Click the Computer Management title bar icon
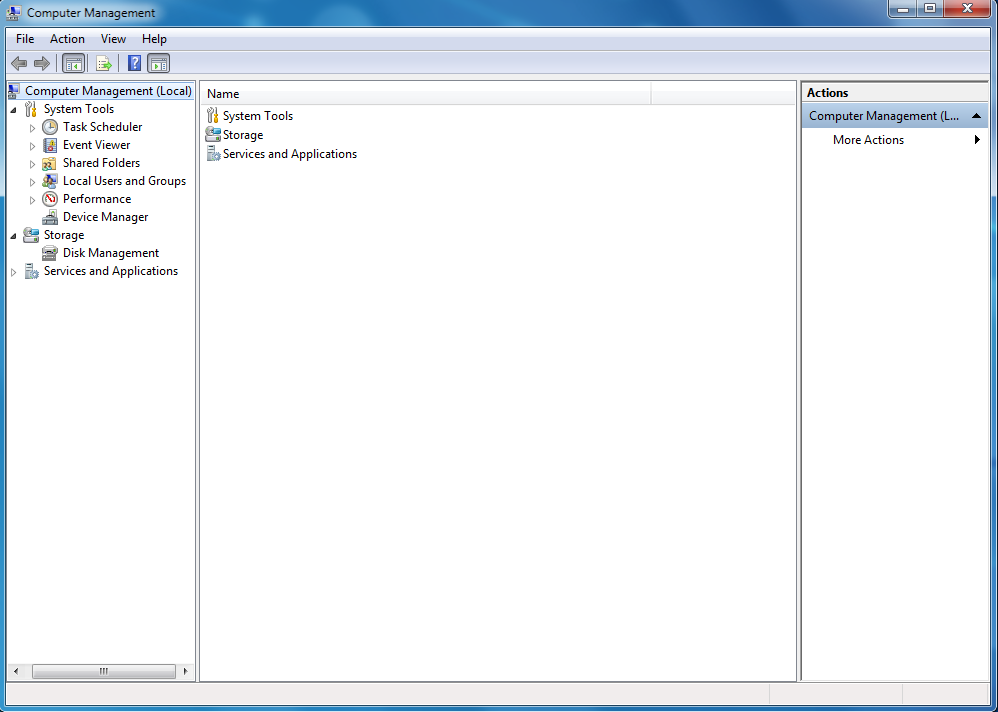 (13, 12)
